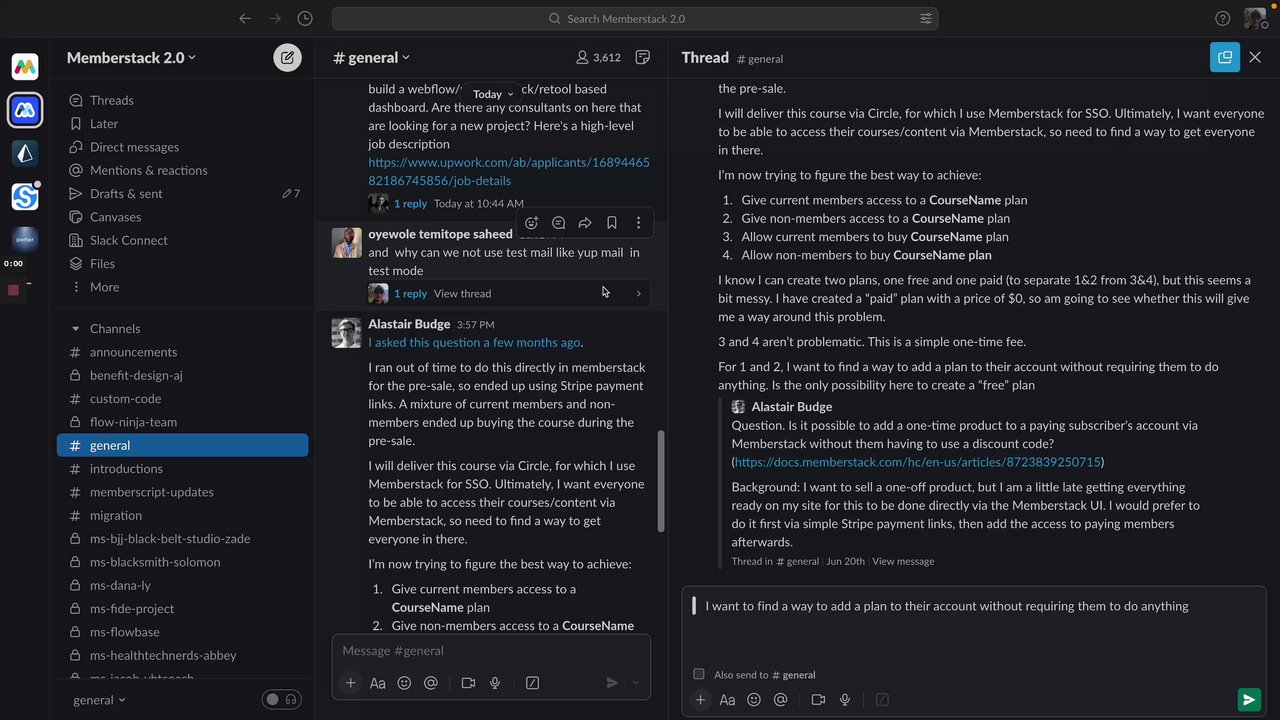Screen dimensions: 1280x720
Task: Check the Also send to #general box
Action: point(699,674)
